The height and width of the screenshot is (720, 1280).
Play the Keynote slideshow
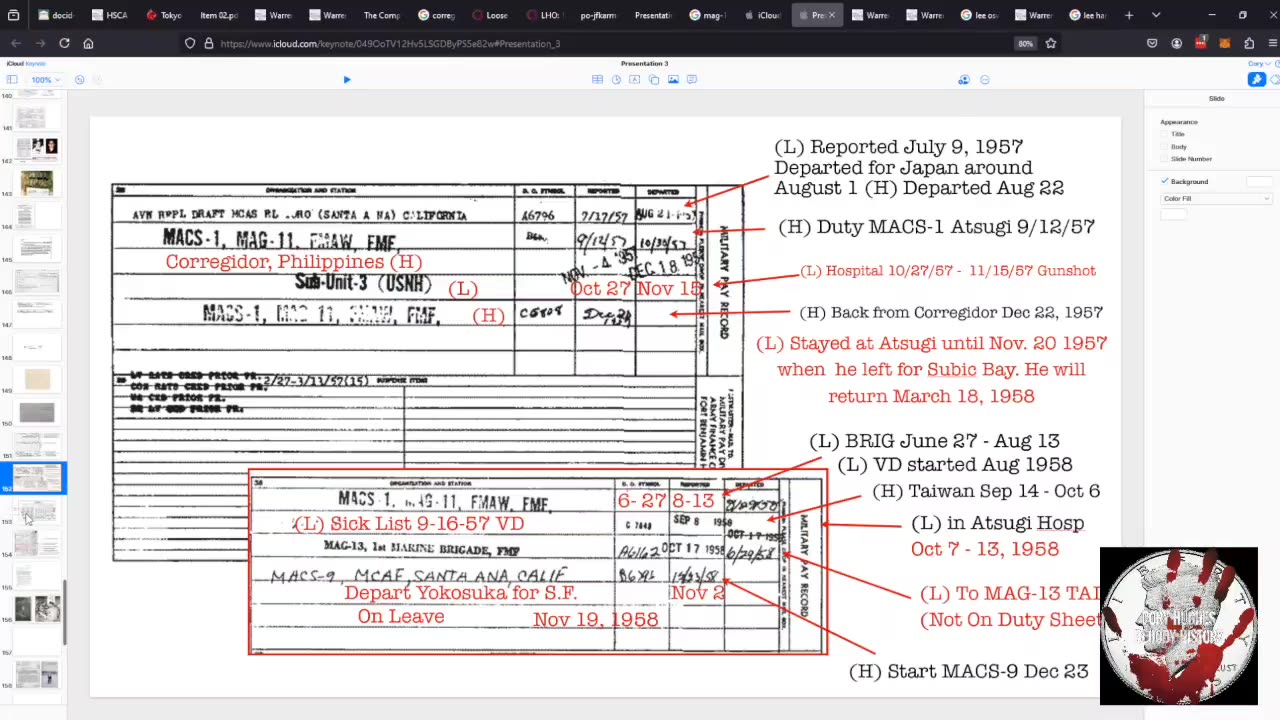click(347, 79)
